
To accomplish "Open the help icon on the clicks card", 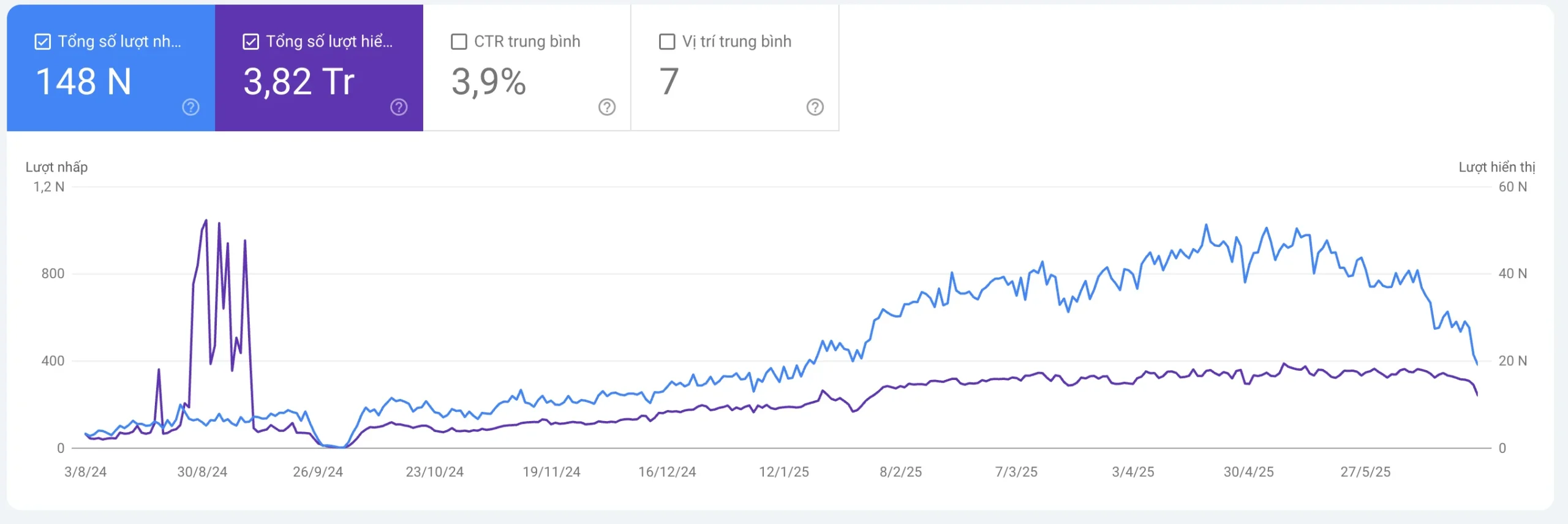I will [190, 107].
